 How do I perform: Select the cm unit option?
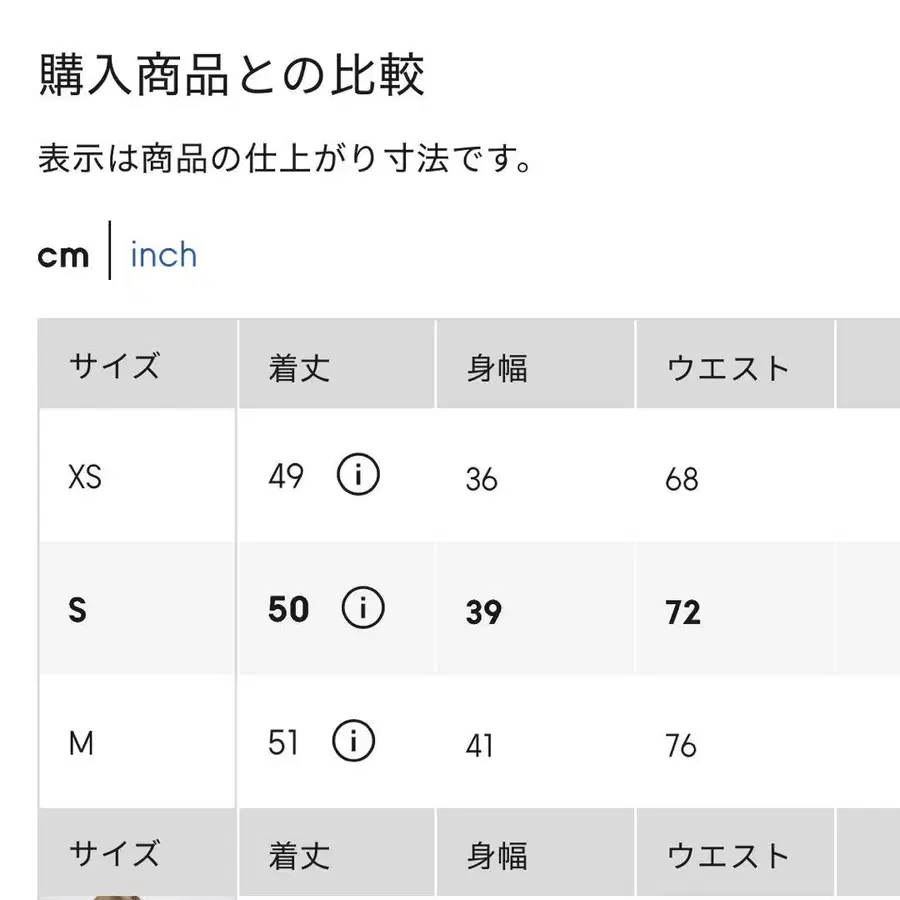tap(64, 256)
